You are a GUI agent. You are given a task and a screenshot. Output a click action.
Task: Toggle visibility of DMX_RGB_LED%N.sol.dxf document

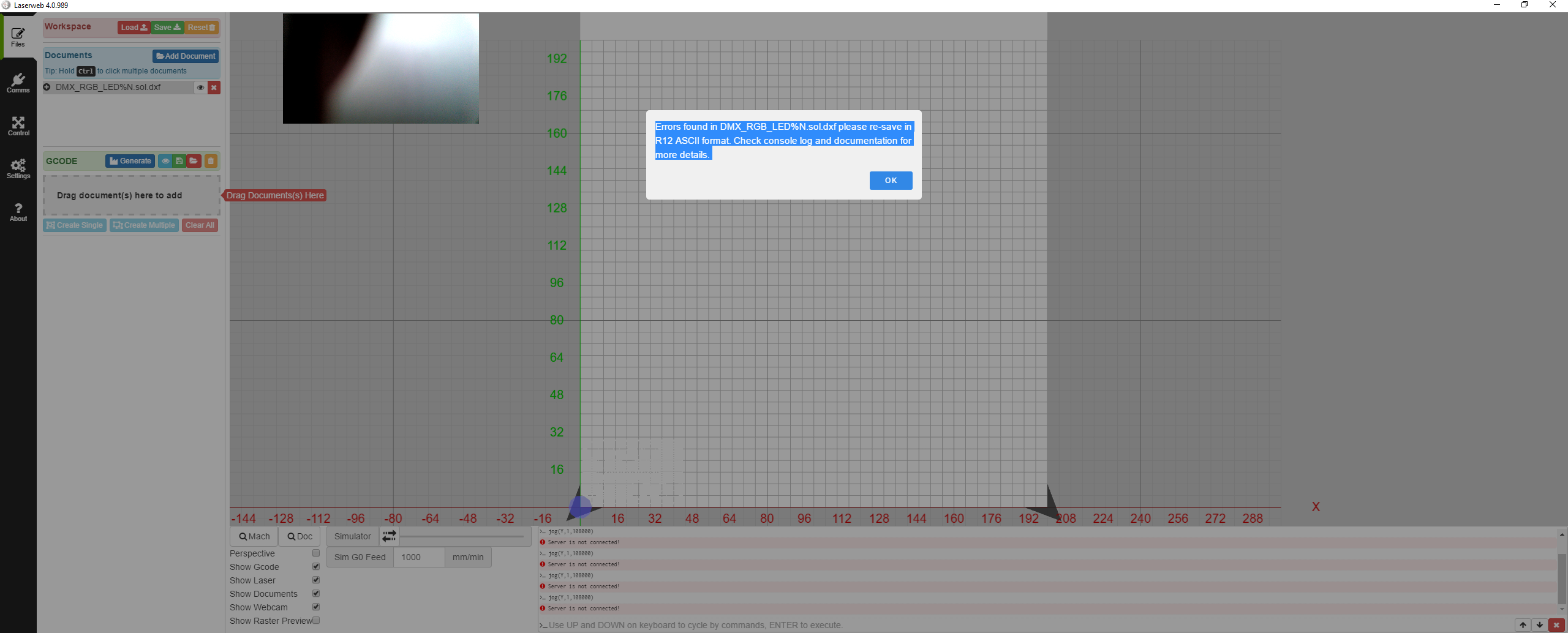point(200,87)
